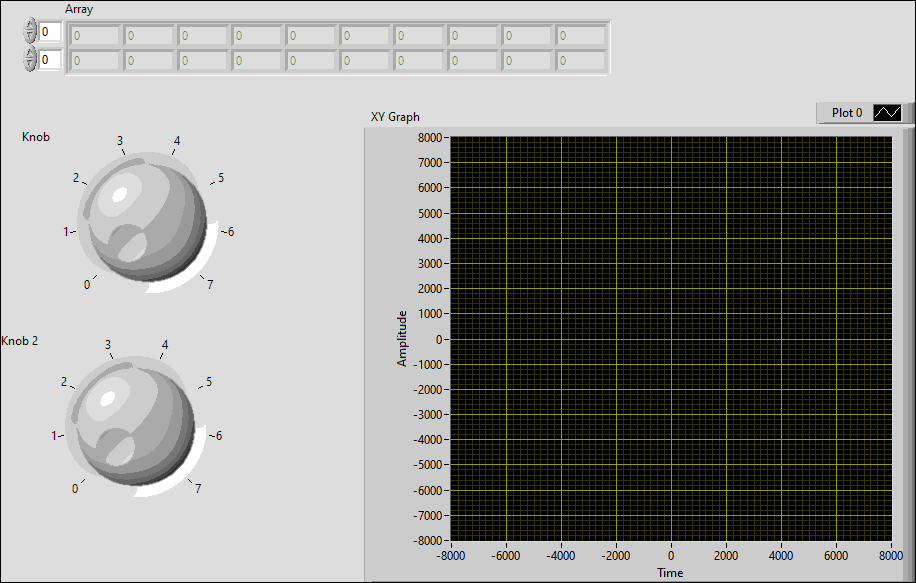This screenshot has width=916, height=583.
Task: Click the -7000 tick on Amplitude axis
Action: tap(428, 515)
